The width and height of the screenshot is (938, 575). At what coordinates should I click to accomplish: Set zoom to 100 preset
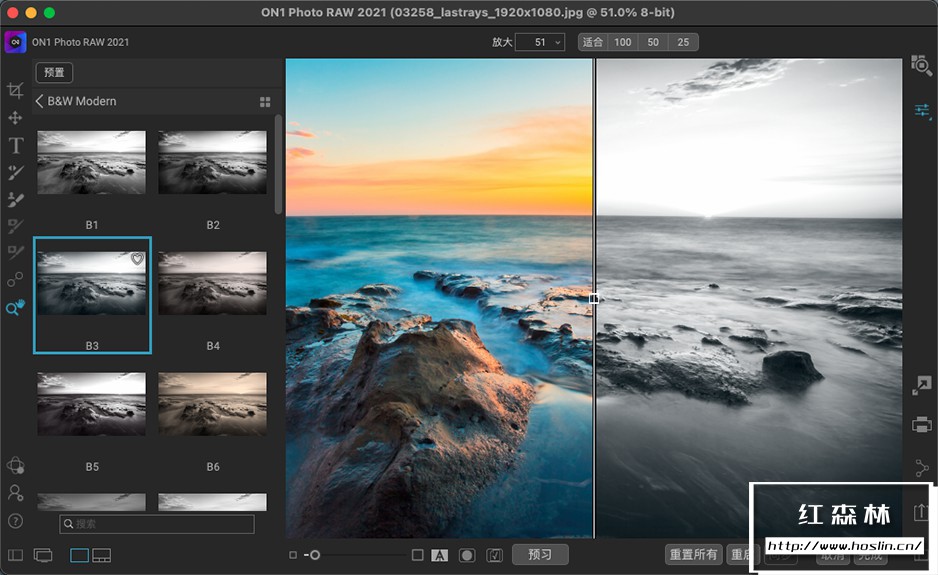tap(623, 42)
